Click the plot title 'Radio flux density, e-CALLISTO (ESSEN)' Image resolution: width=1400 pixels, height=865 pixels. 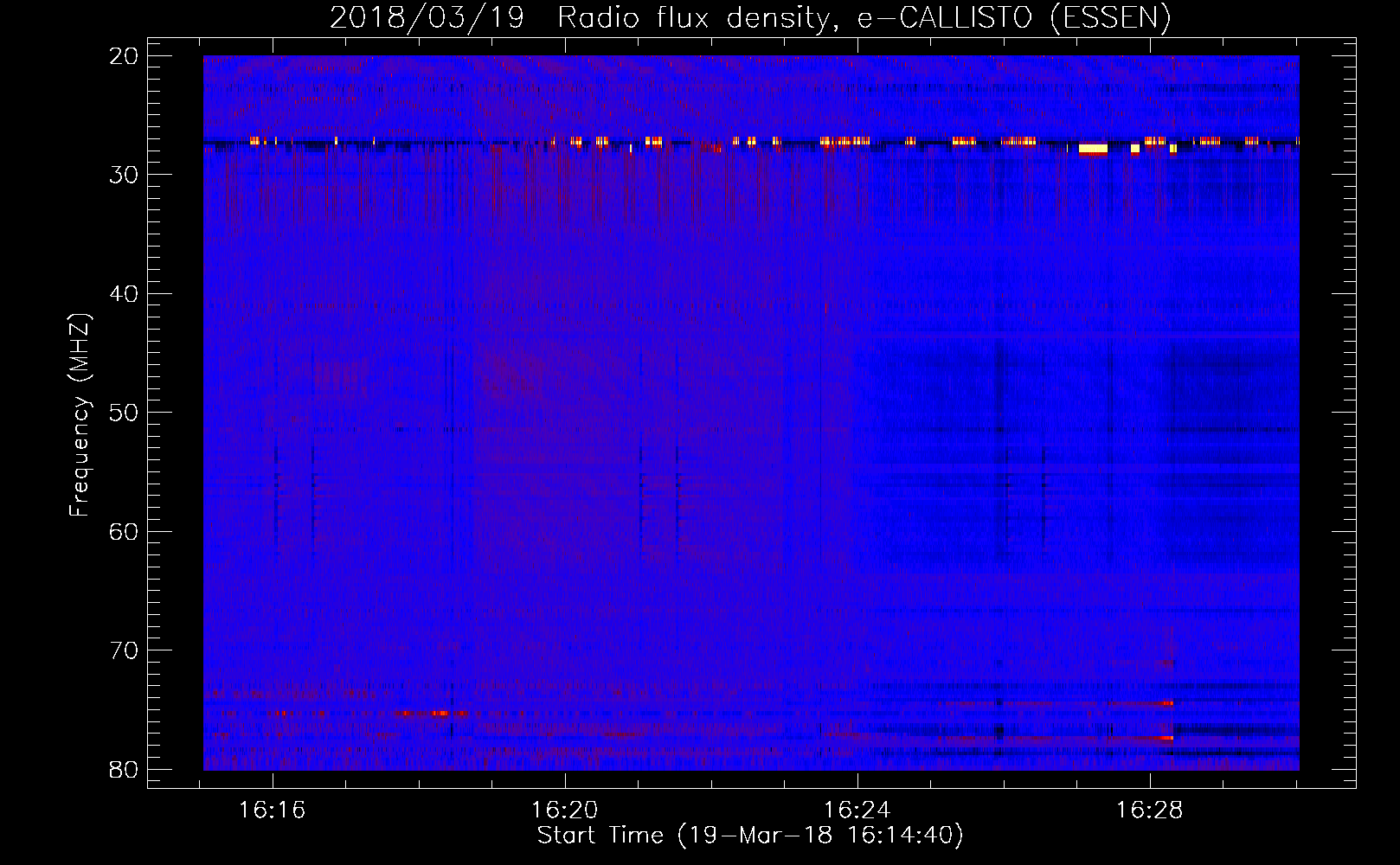tap(864, 18)
